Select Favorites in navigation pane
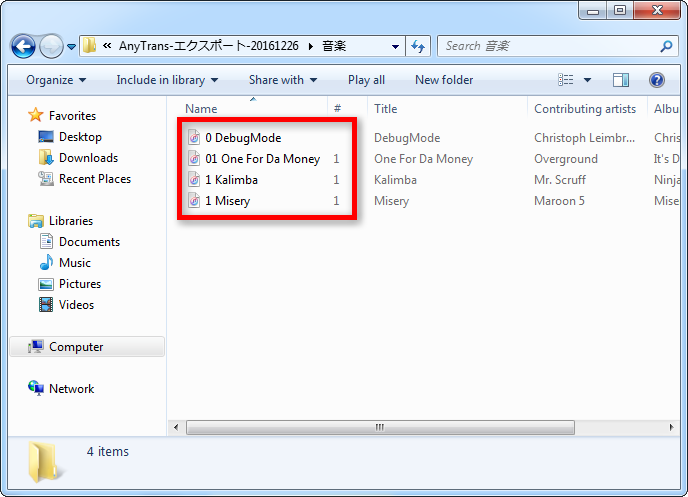Image resolution: width=688 pixels, height=497 pixels. click(x=72, y=116)
